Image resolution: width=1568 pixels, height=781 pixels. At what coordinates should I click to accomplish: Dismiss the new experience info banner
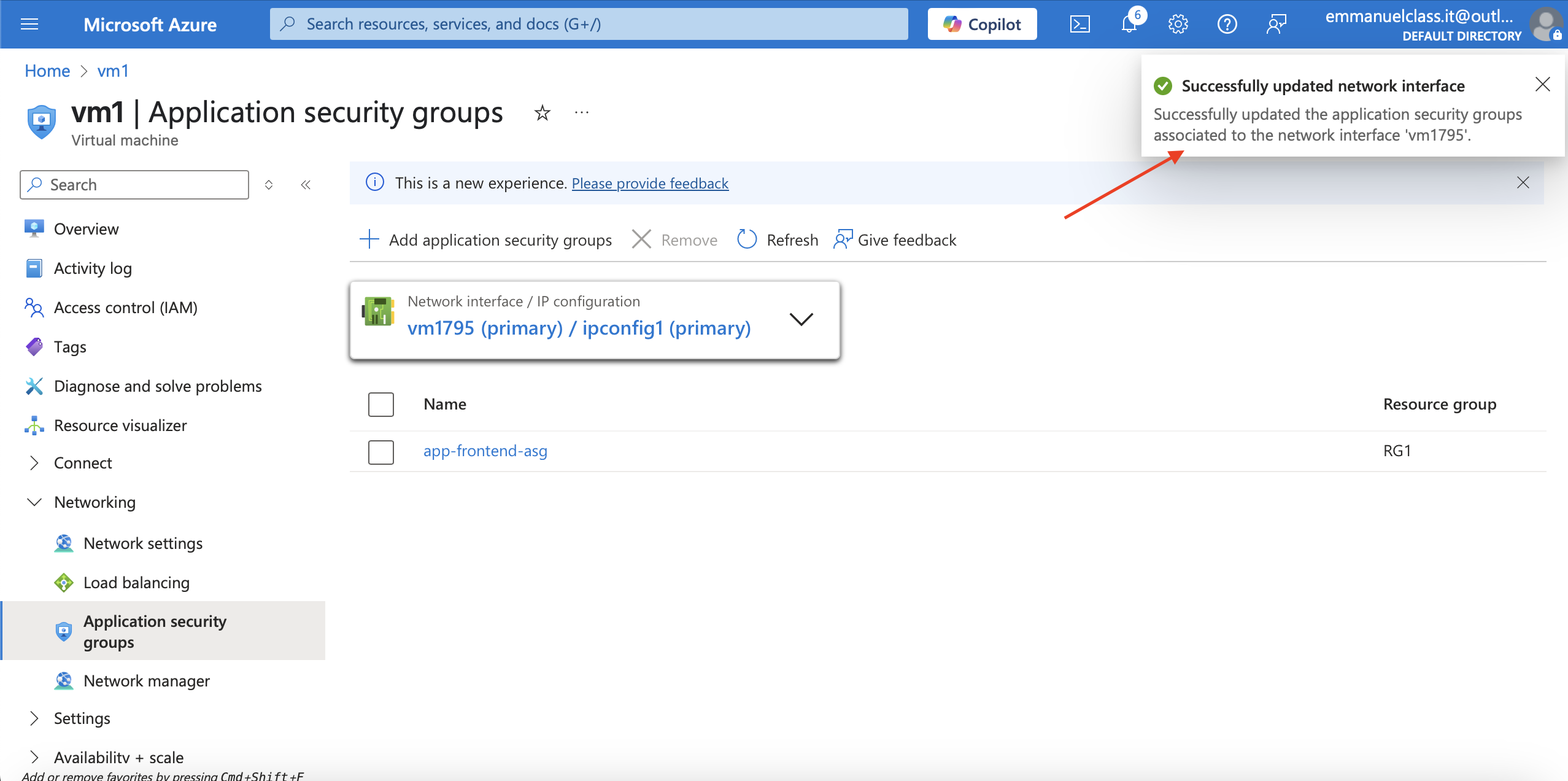[1523, 182]
